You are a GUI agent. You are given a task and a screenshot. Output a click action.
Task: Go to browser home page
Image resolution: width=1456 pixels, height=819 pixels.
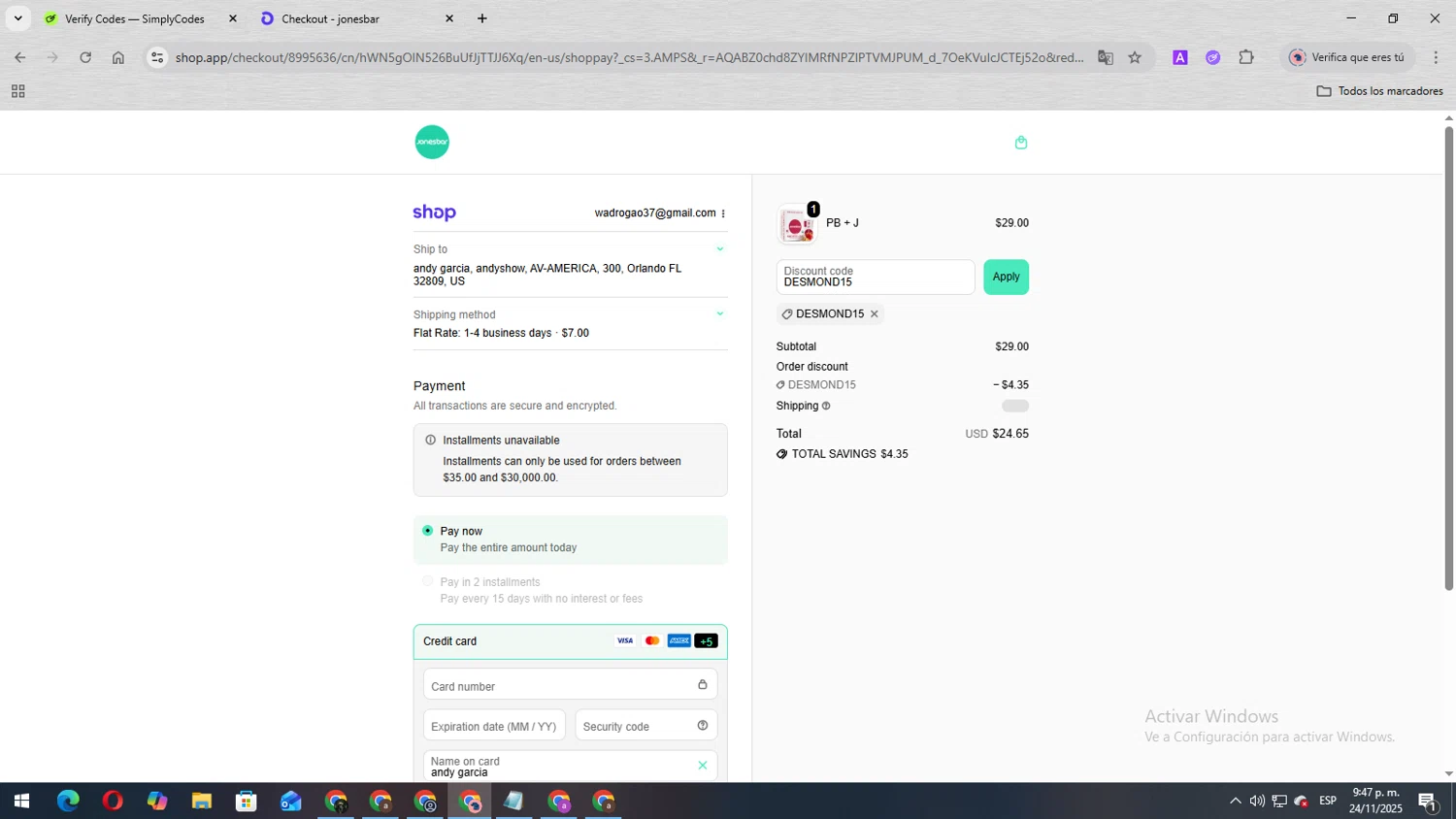(118, 57)
